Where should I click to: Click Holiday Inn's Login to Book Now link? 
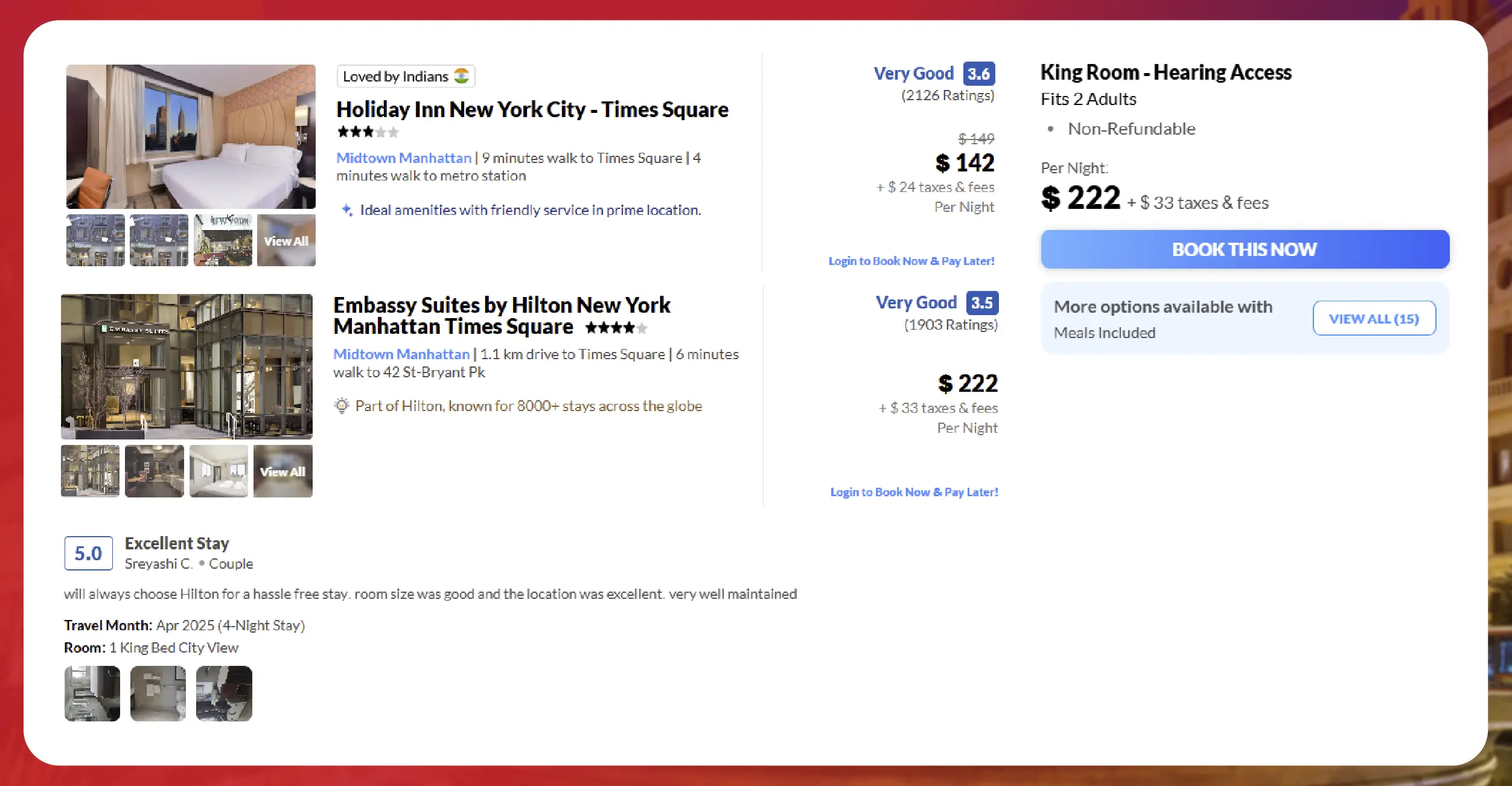[911, 261]
